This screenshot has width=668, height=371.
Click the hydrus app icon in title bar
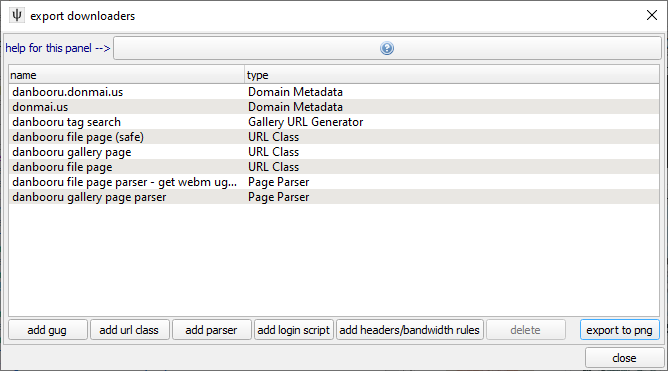[17, 16]
